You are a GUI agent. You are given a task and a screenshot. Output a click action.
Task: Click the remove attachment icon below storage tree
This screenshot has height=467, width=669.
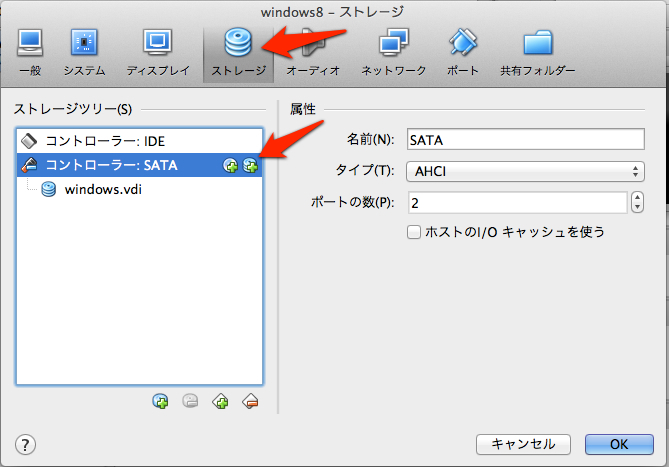point(190,401)
